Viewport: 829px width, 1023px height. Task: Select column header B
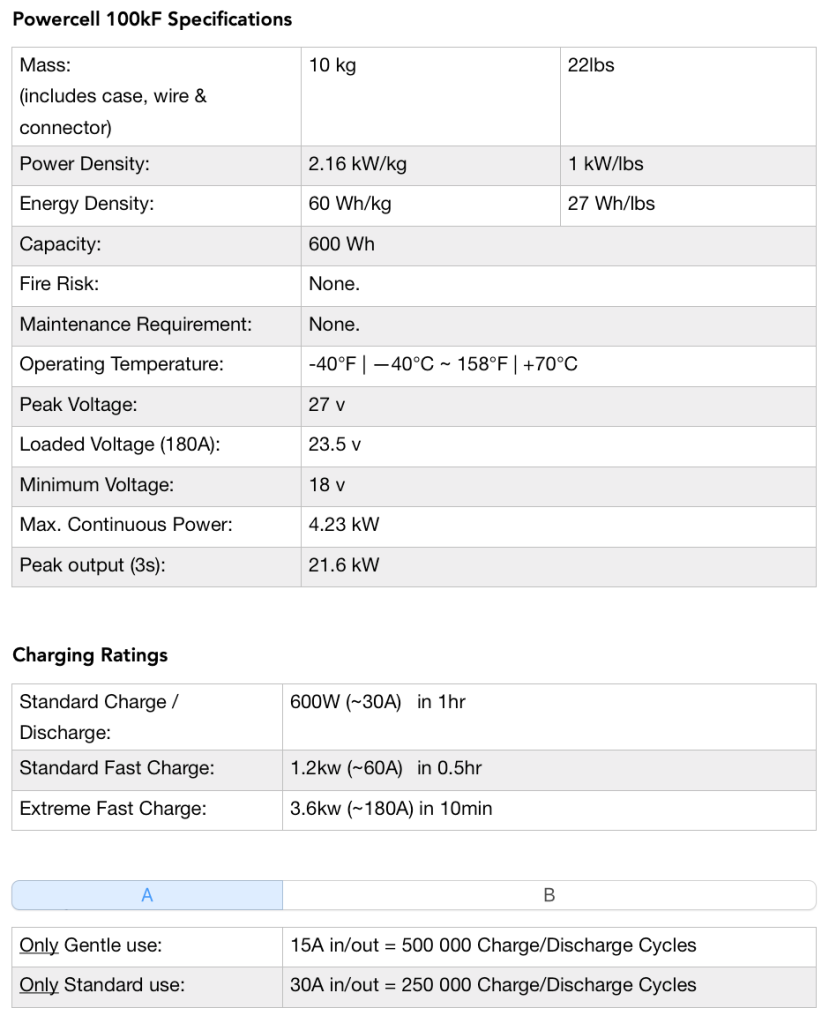pos(549,895)
